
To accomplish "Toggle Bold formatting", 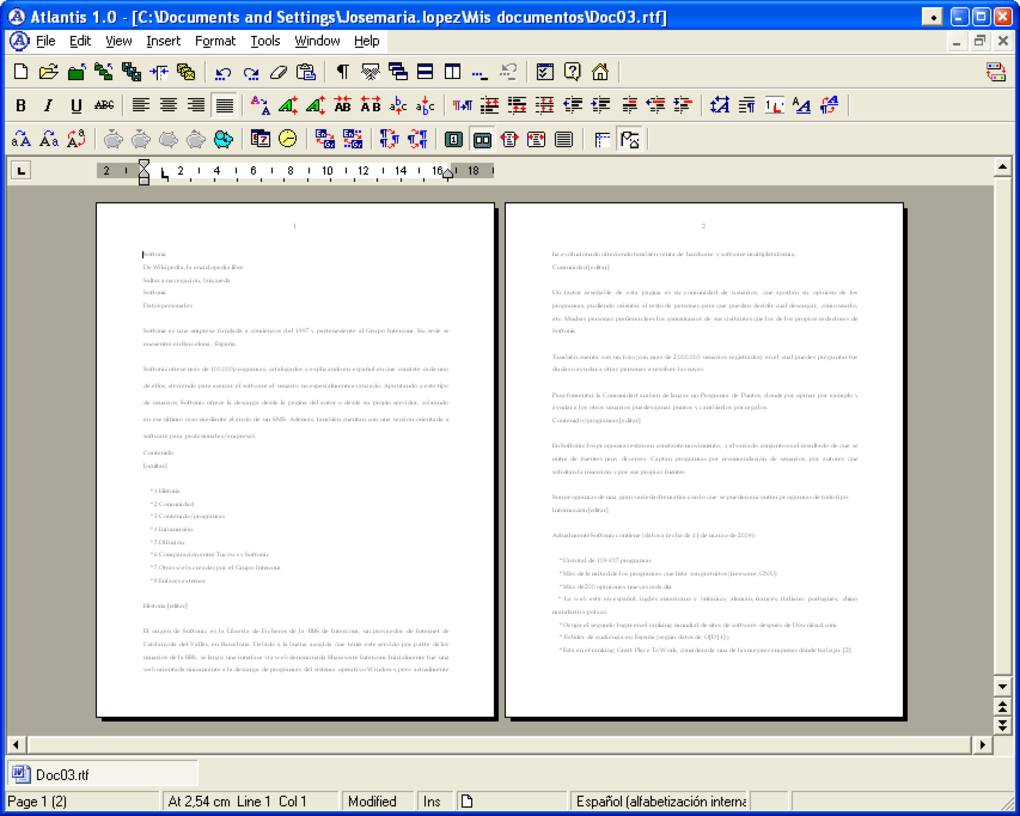I will (21, 105).
